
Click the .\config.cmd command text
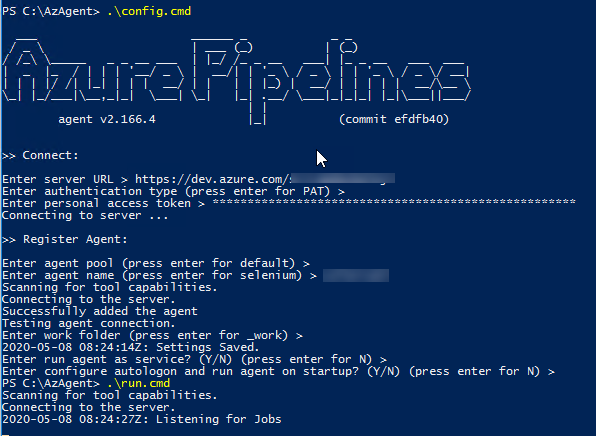pos(149,11)
